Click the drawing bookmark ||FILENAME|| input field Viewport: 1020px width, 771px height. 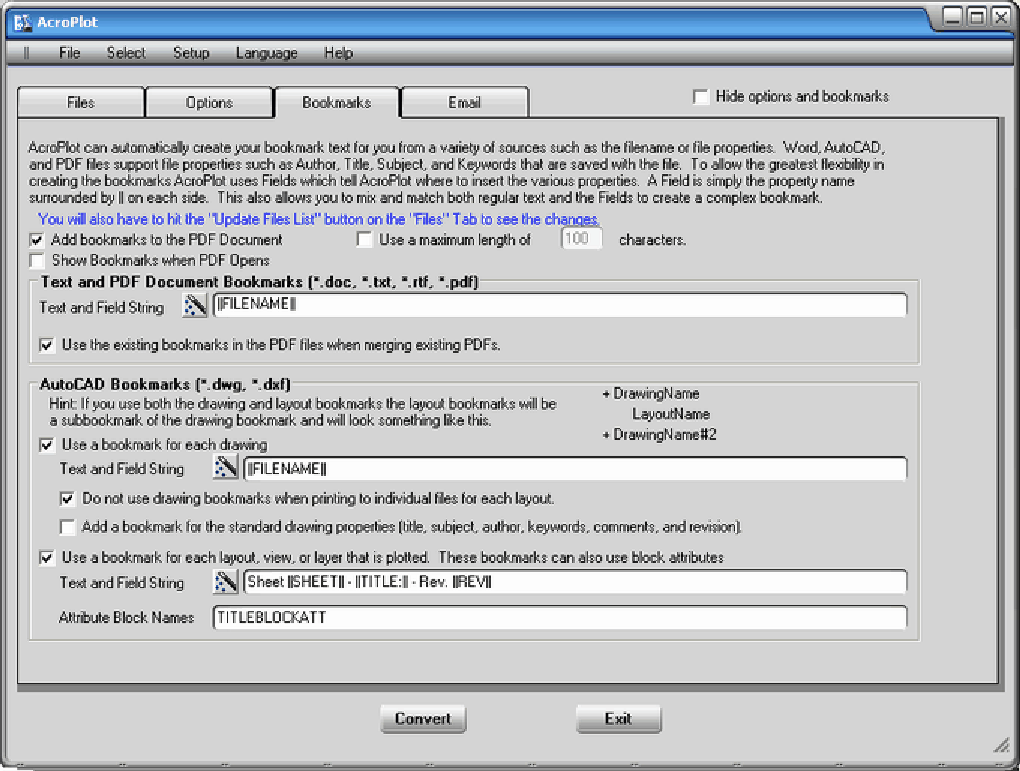(x=575, y=468)
